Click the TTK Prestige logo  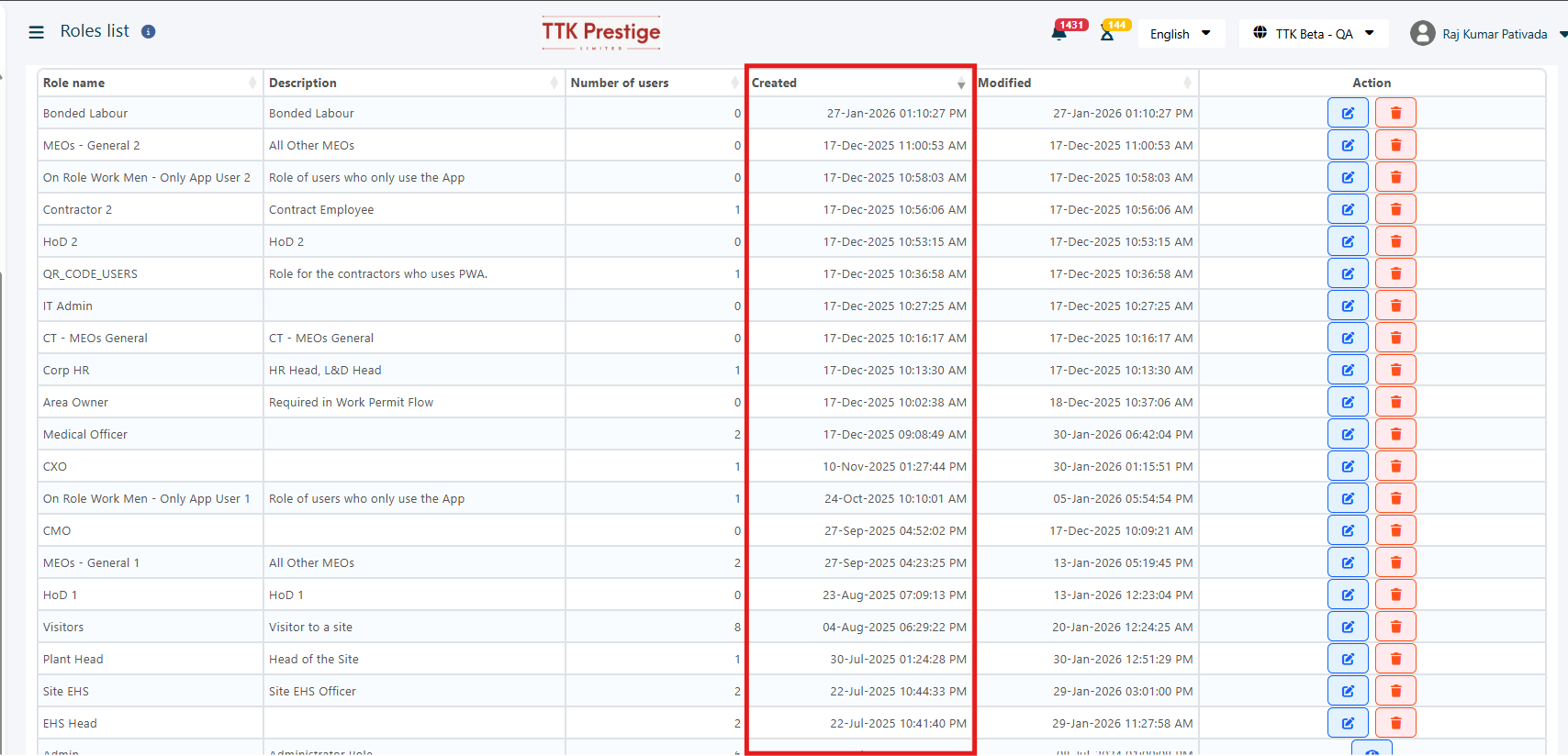pos(601,33)
